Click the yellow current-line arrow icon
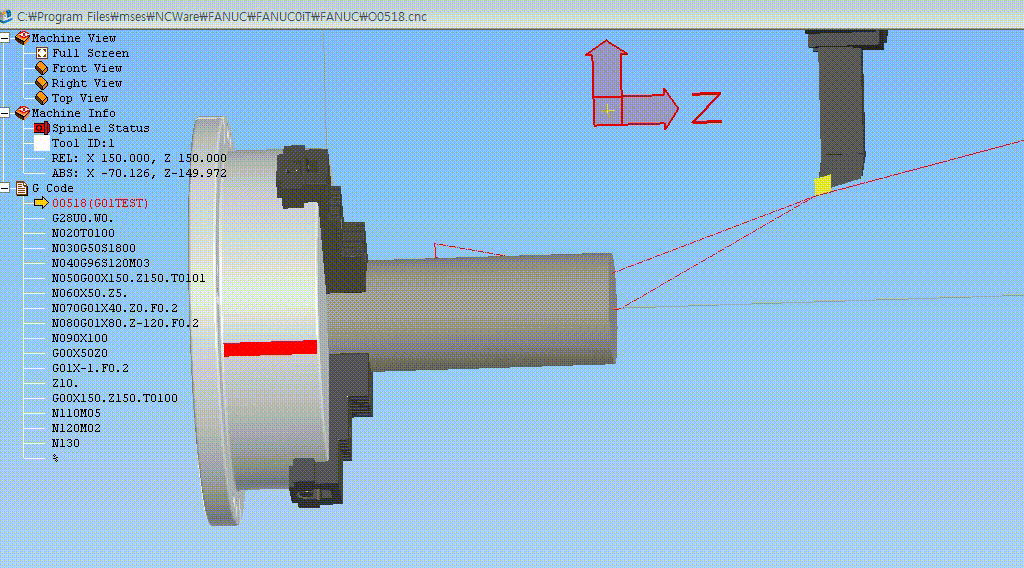The height and width of the screenshot is (568, 1024). [41, 203]
